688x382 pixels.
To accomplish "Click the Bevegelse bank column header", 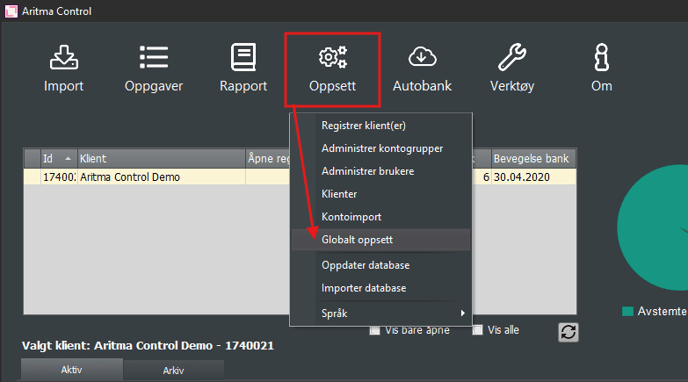I will pyautogui.click(x=533, y=158).
